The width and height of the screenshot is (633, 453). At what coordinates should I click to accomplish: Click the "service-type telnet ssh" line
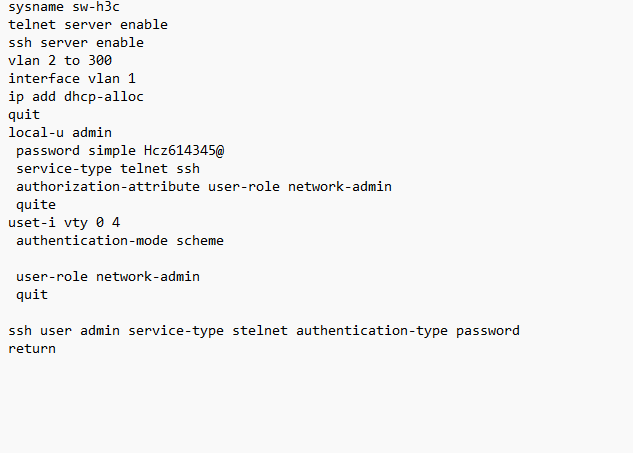[108, 169]
